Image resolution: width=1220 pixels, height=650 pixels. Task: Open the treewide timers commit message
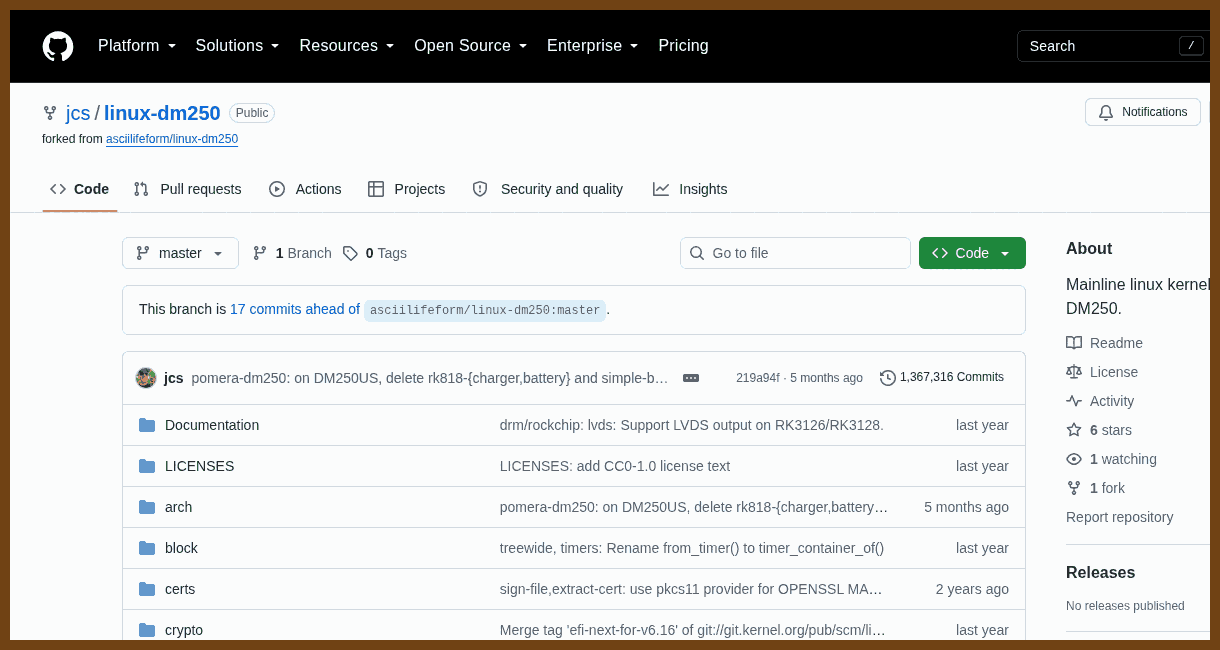click(x=692, y=548)
